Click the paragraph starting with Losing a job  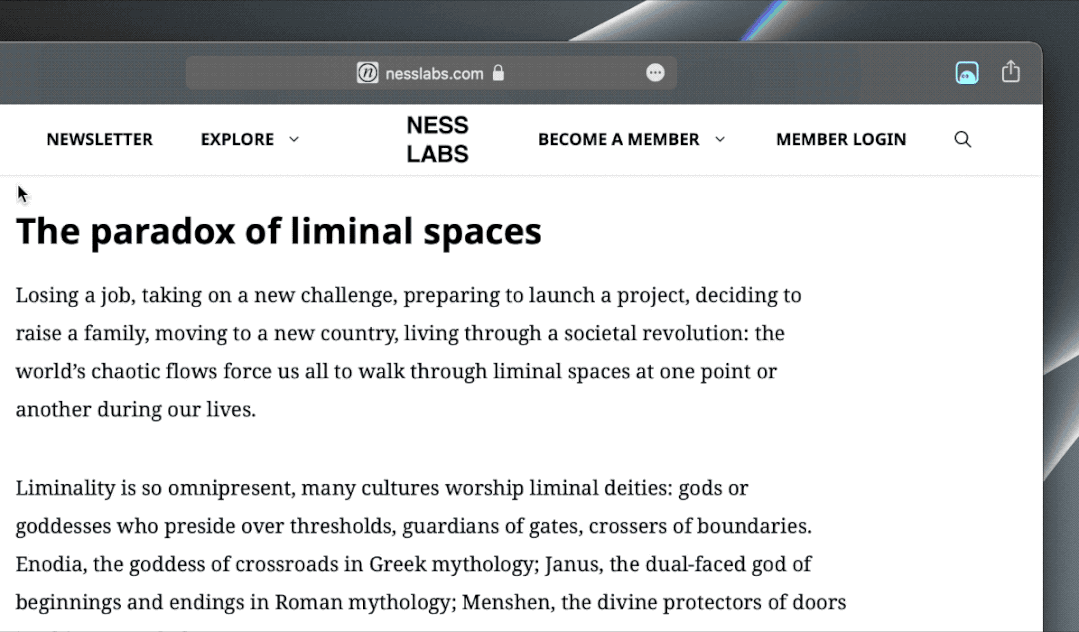[x=408, y=352]
